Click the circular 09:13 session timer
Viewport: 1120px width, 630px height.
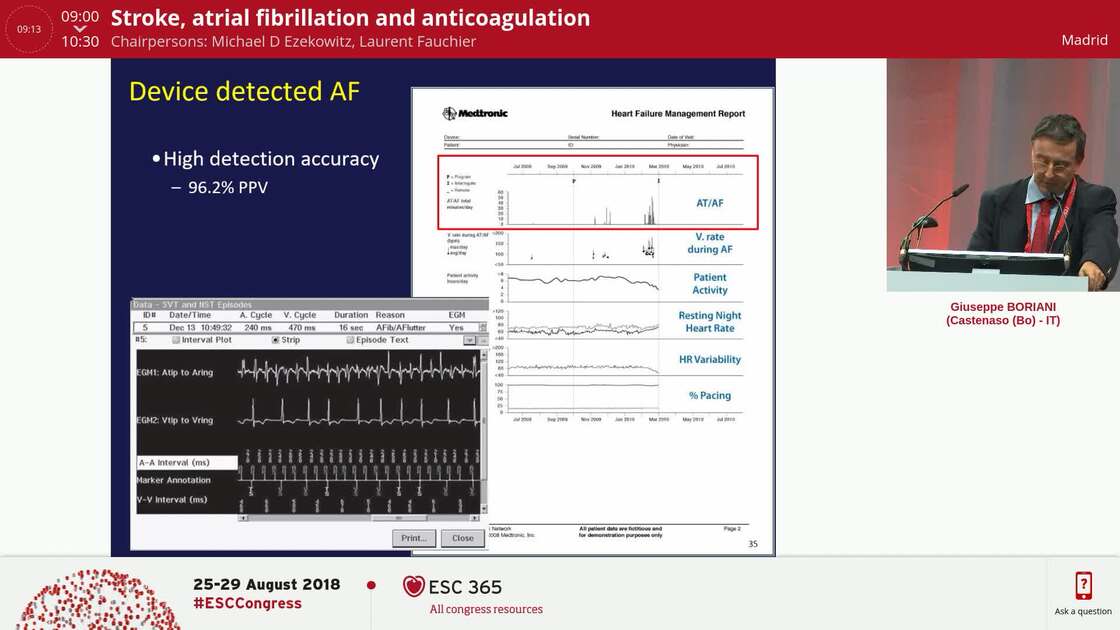coord(28,28)
